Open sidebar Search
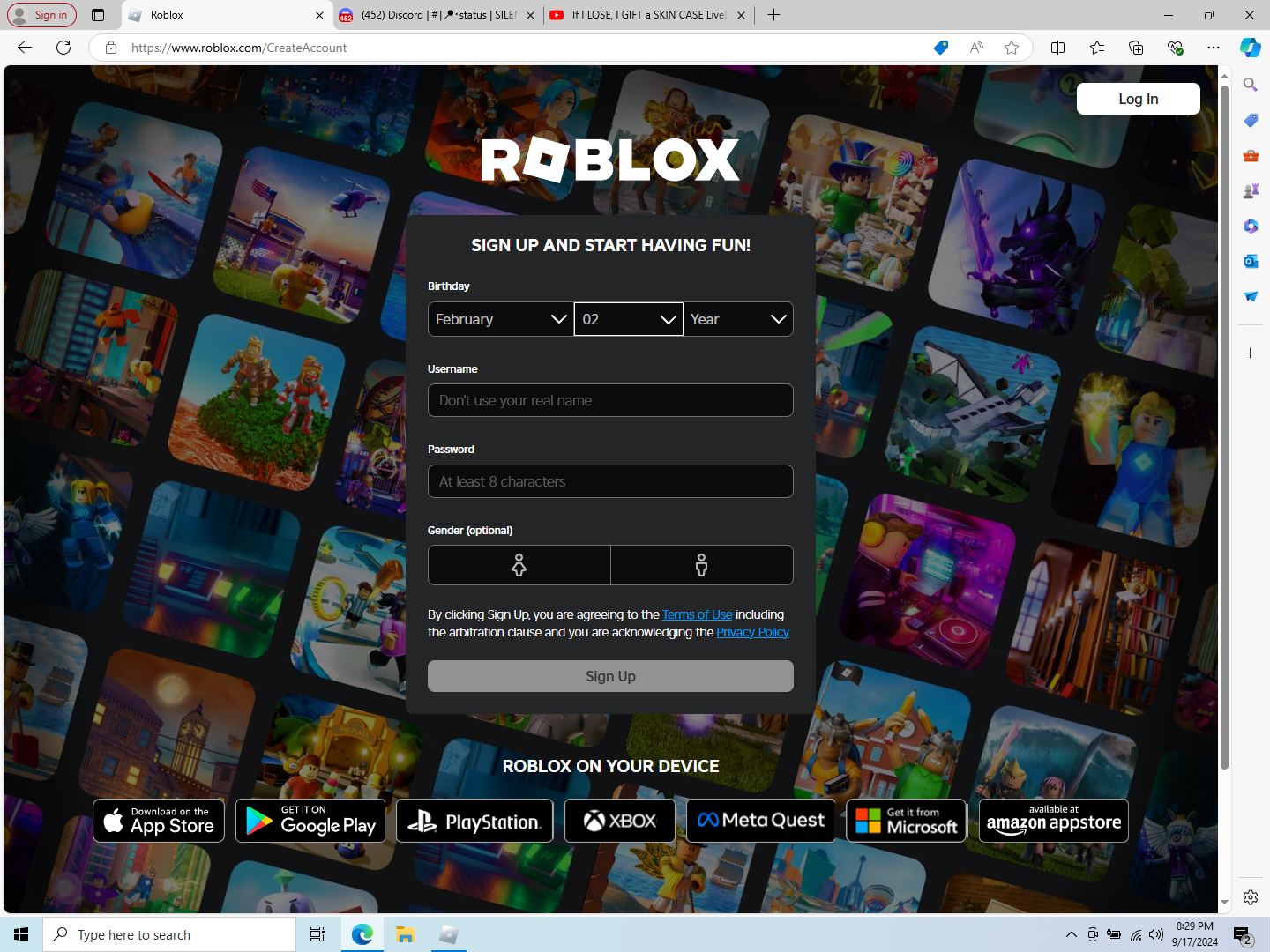This screenshot has width=1270, height=952. tap(1251, 85)
